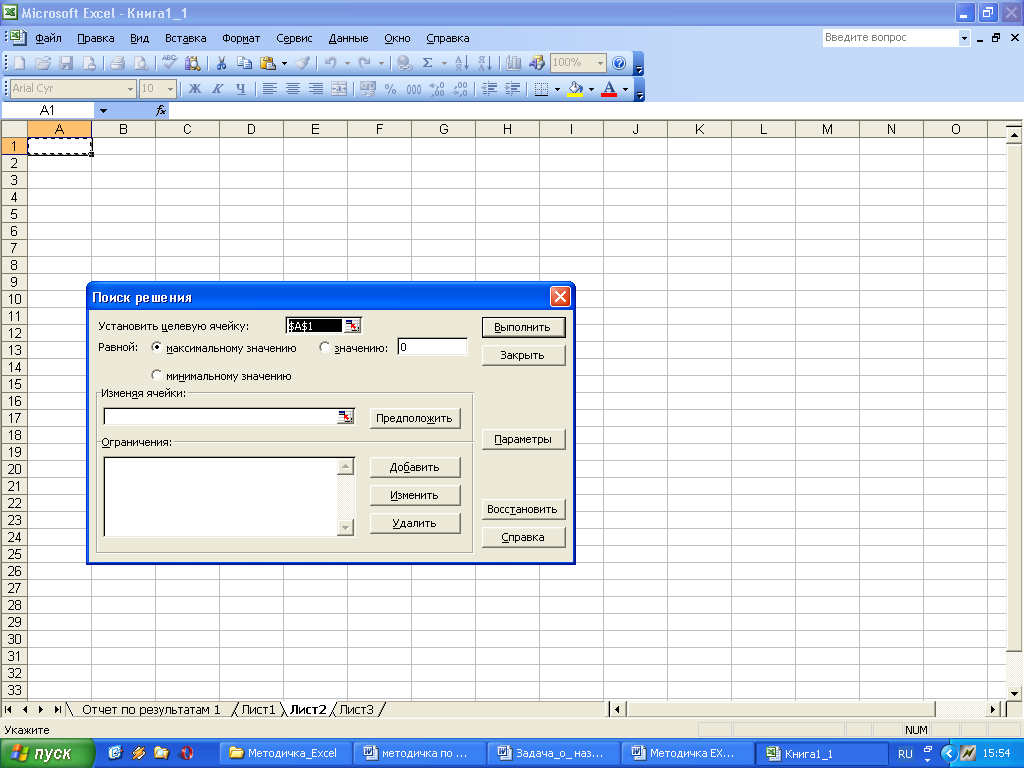Open the zoom 100% dropdown
This screenshot has height=768, width=1024.
(x=600, y=63)
